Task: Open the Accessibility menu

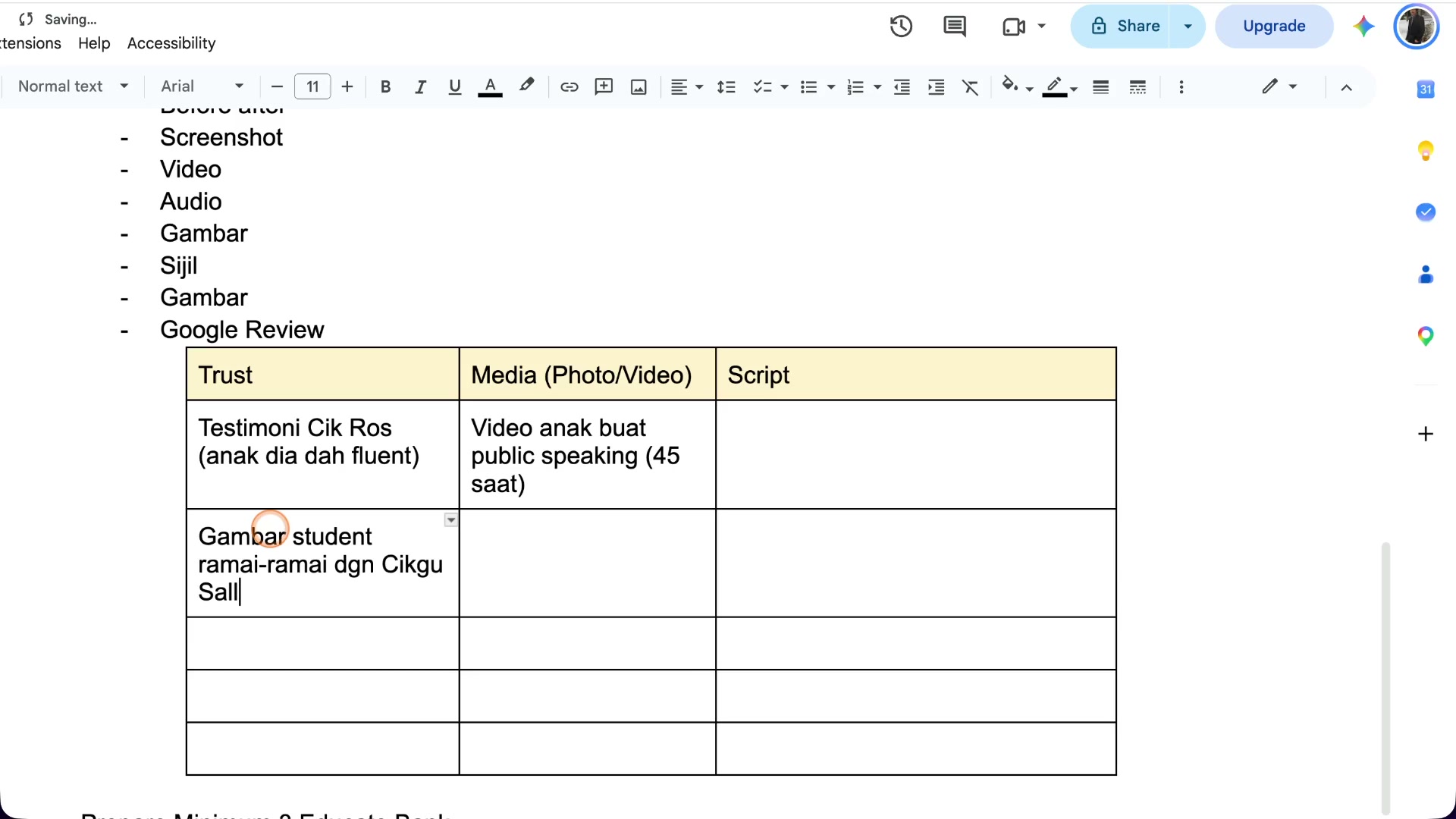Action: click(x=171, y=43)
